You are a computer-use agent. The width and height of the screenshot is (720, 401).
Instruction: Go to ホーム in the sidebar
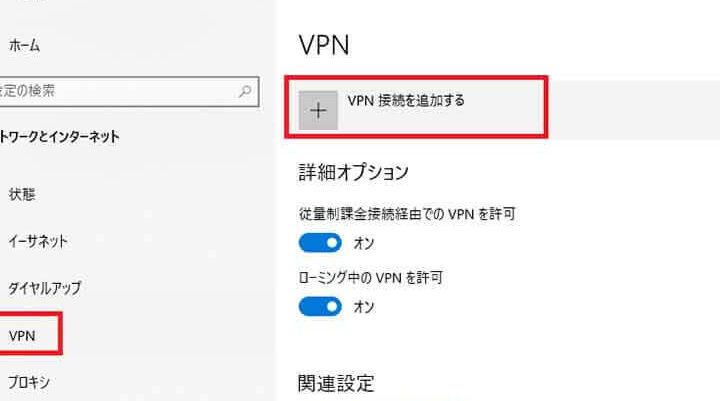pos(24,45)
